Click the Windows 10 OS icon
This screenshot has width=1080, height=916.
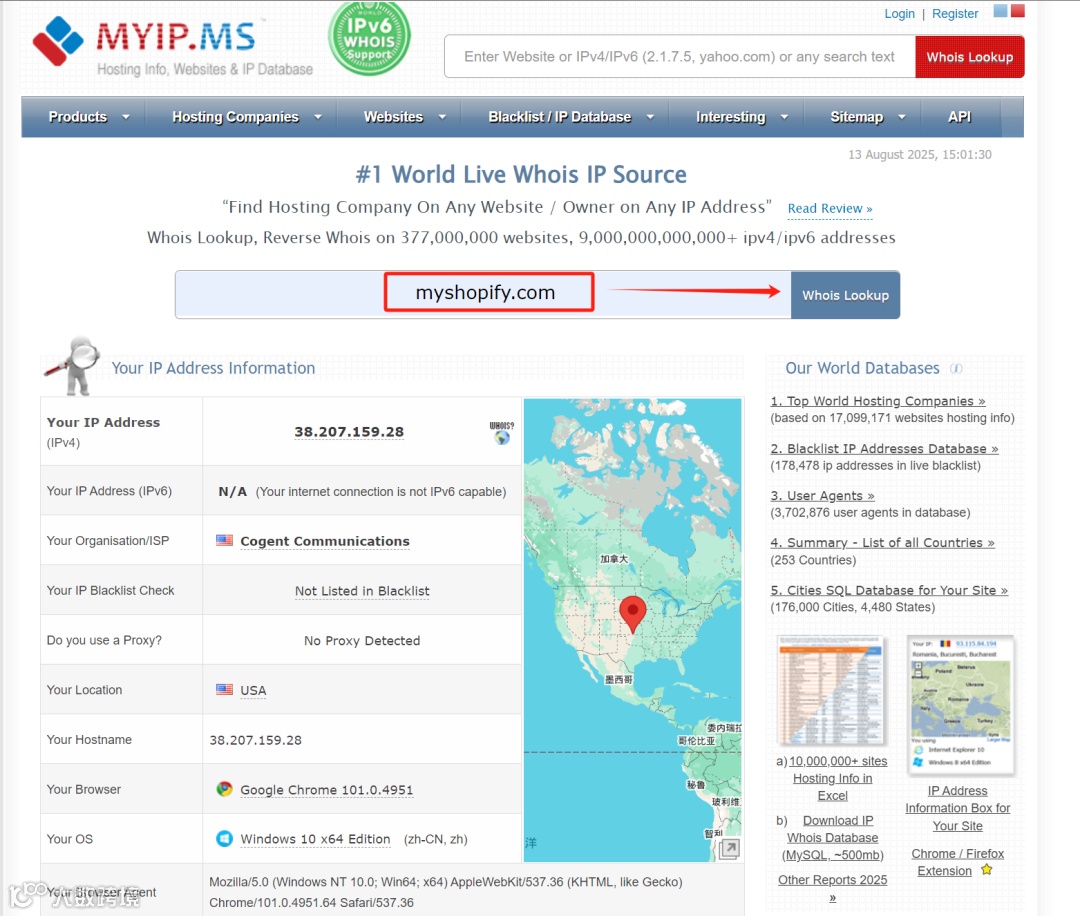(224, 839)
